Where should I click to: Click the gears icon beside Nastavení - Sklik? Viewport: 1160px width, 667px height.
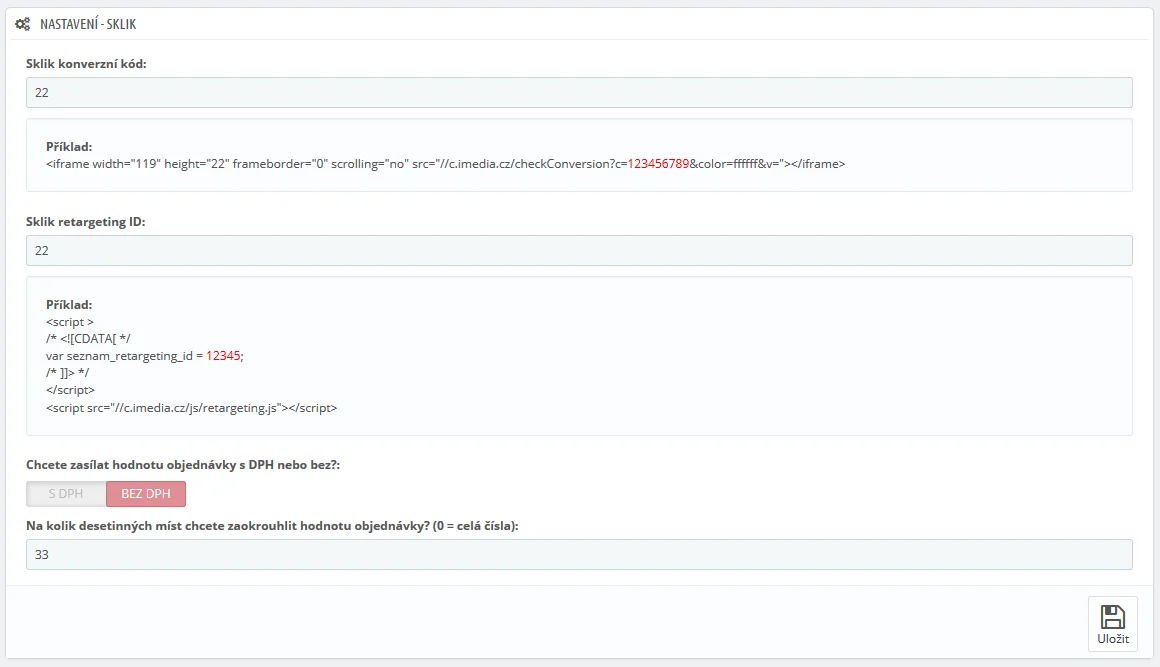23,23
